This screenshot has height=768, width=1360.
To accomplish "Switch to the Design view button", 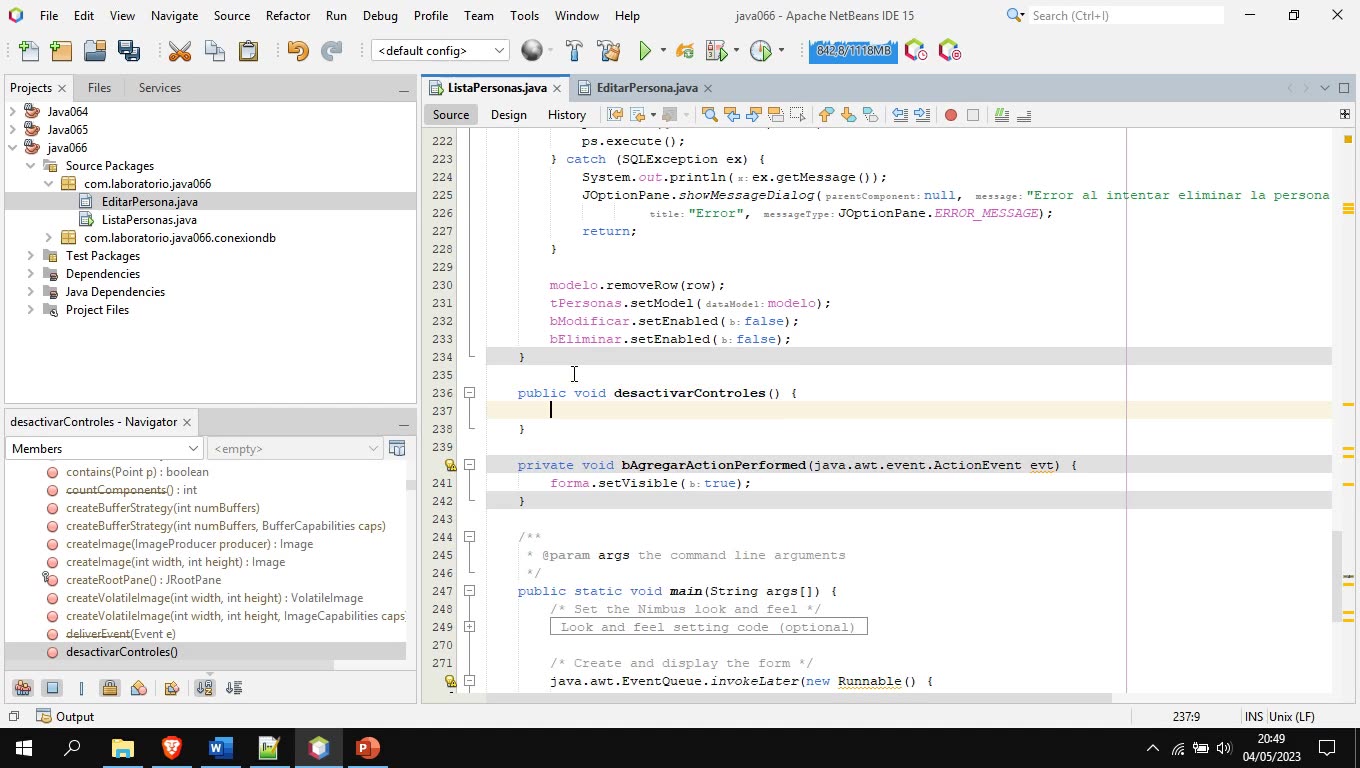I will (x=508, y=115).
